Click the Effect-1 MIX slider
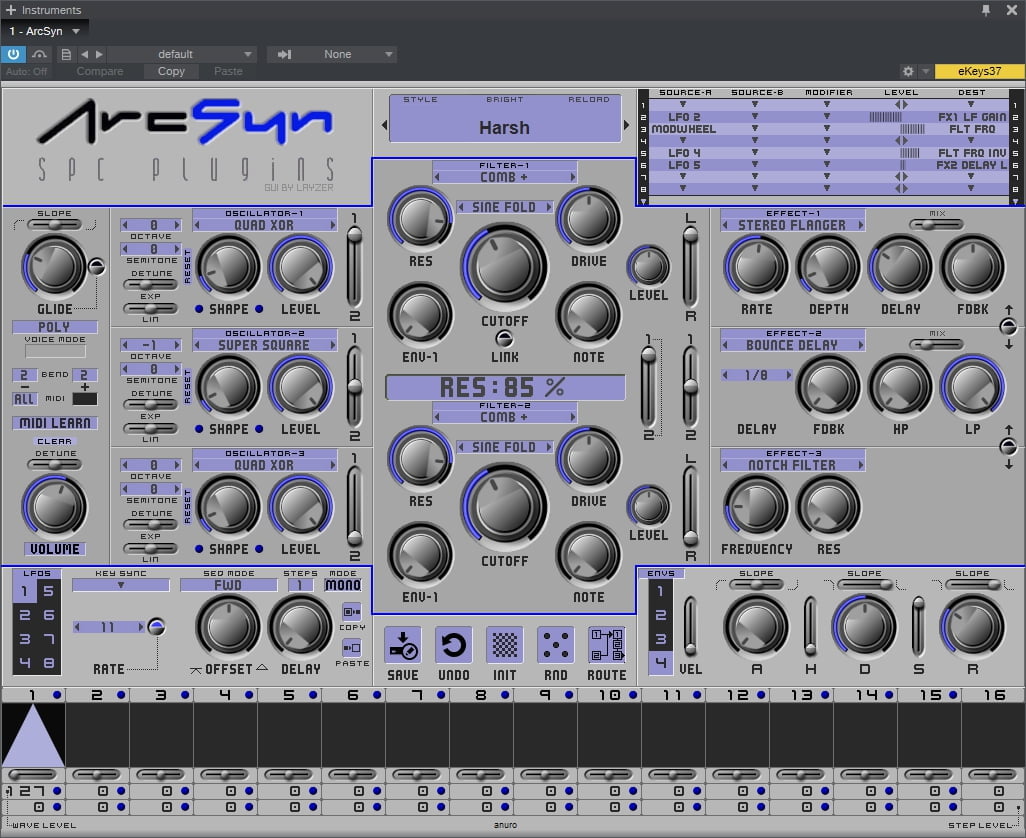The height and width of the screenshot is (838, 1026). tap(936, 225)
